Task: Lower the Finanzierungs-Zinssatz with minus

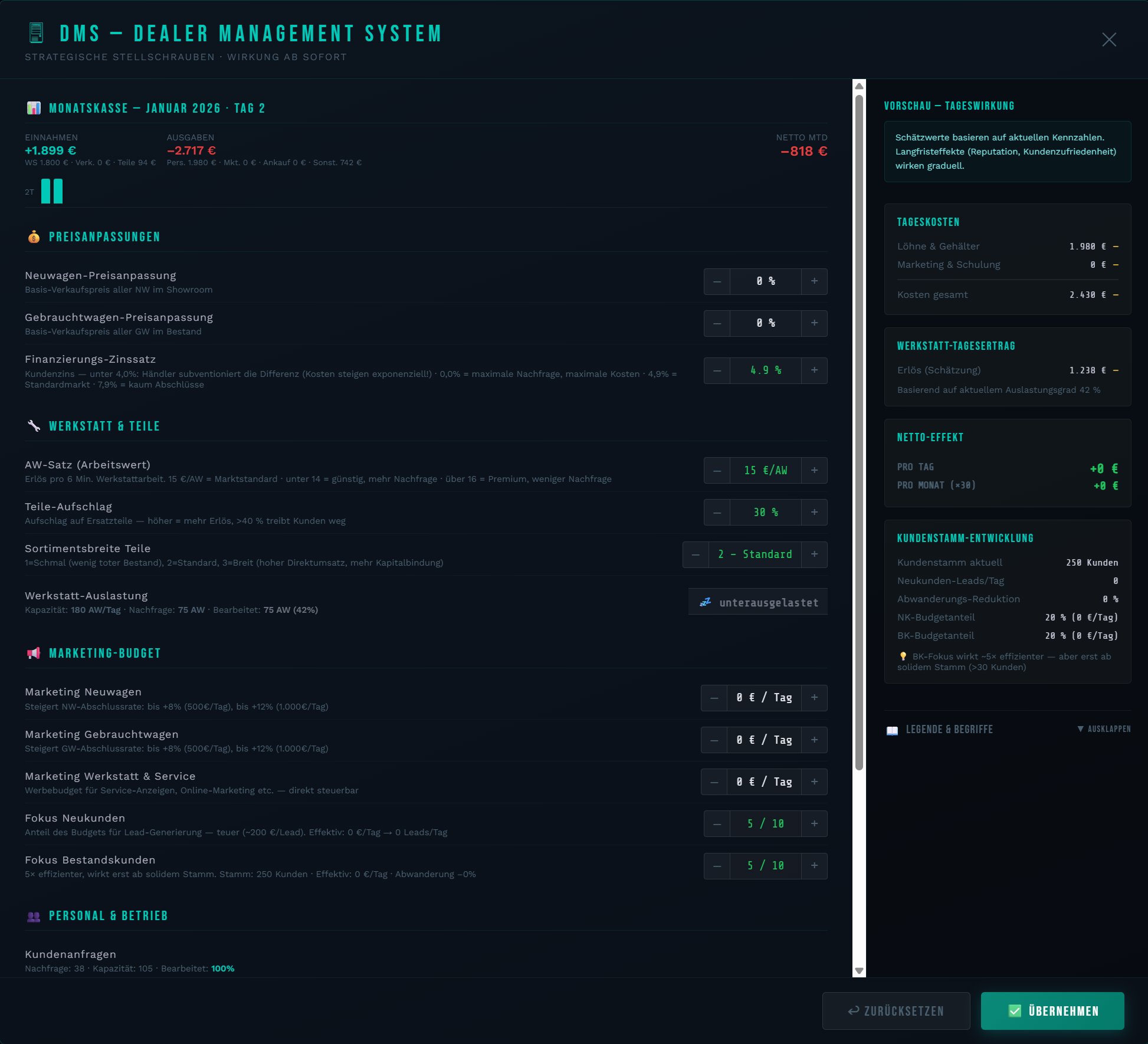Action: [x=717, y=370]
